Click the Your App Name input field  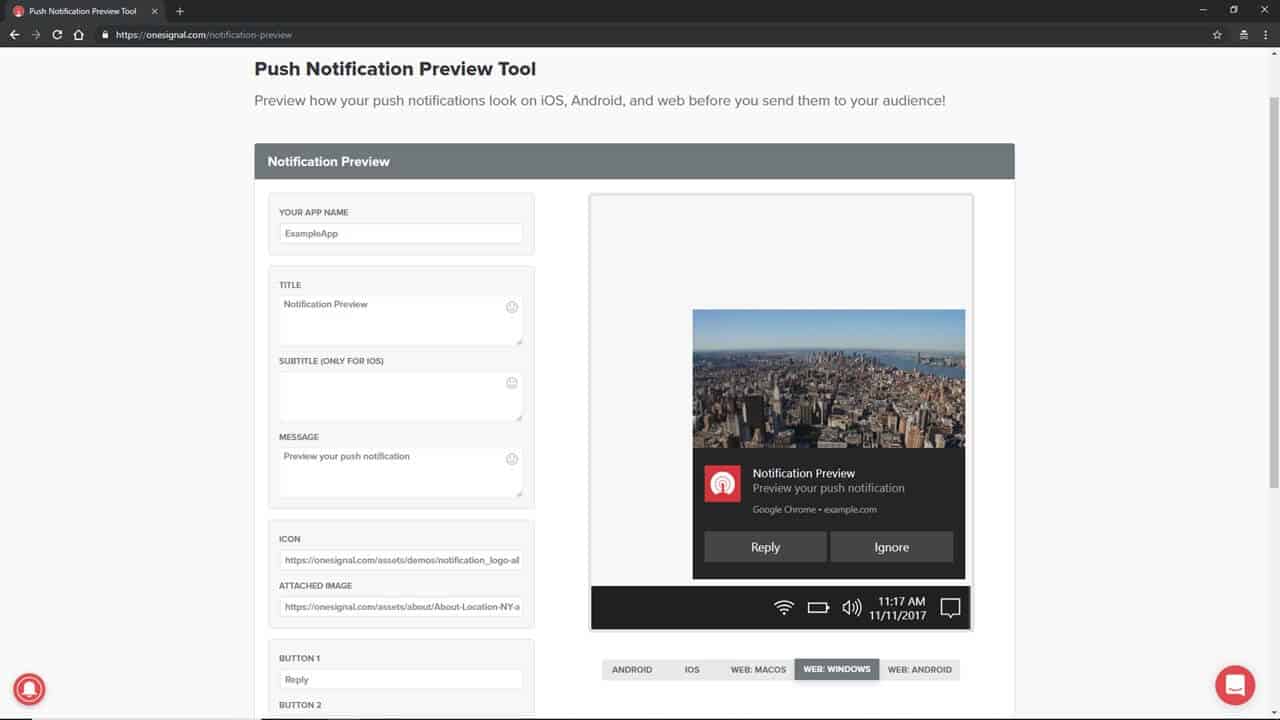tap(400, 233)
